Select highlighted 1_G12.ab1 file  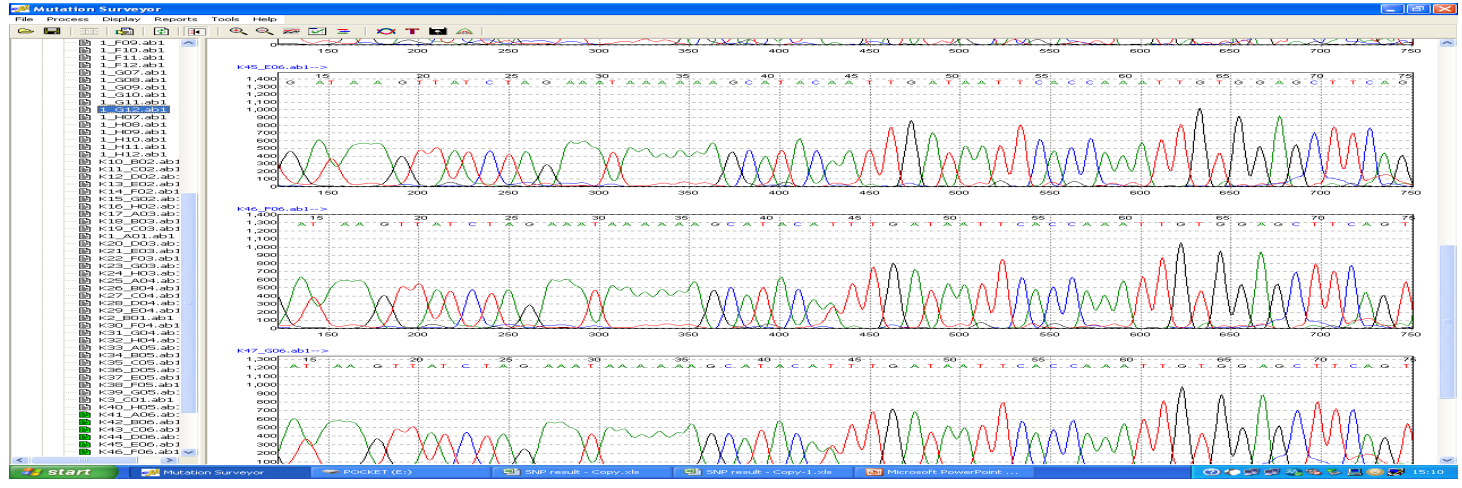pyautogui.click(x=134, y=110)
